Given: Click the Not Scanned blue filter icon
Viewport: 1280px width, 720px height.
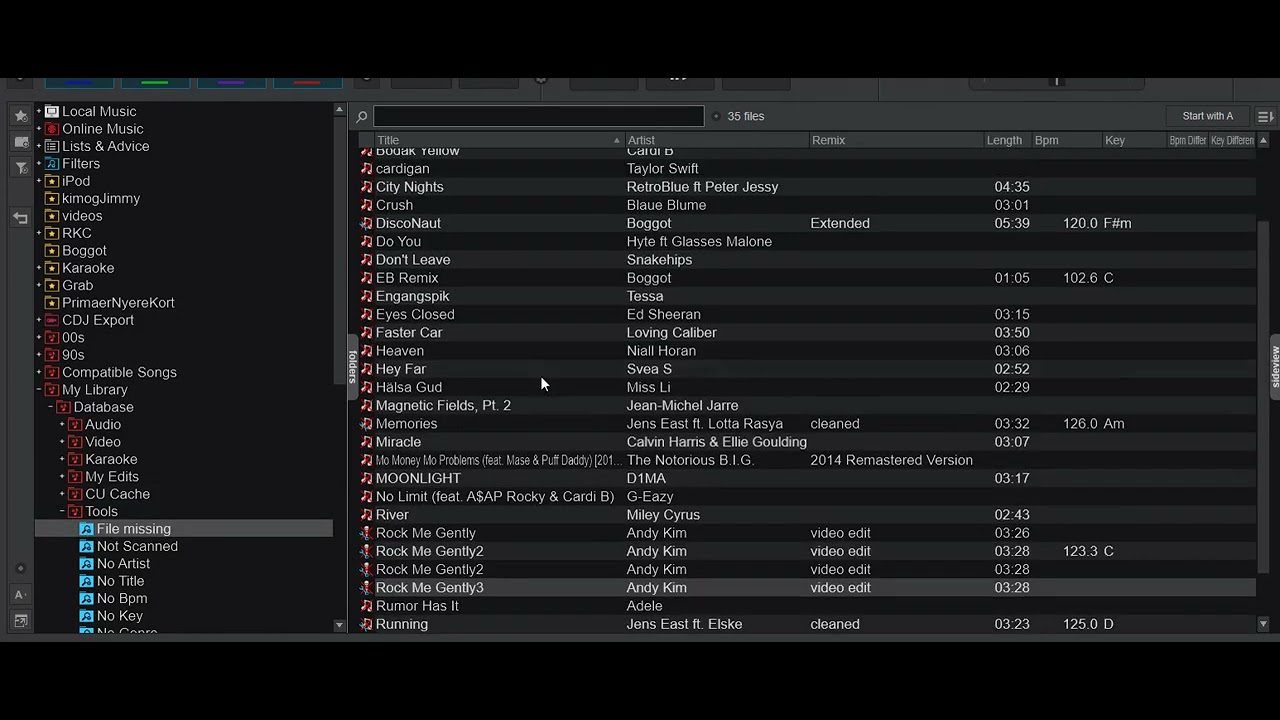Looking at the screenshot, I should [x=86, y=546].
